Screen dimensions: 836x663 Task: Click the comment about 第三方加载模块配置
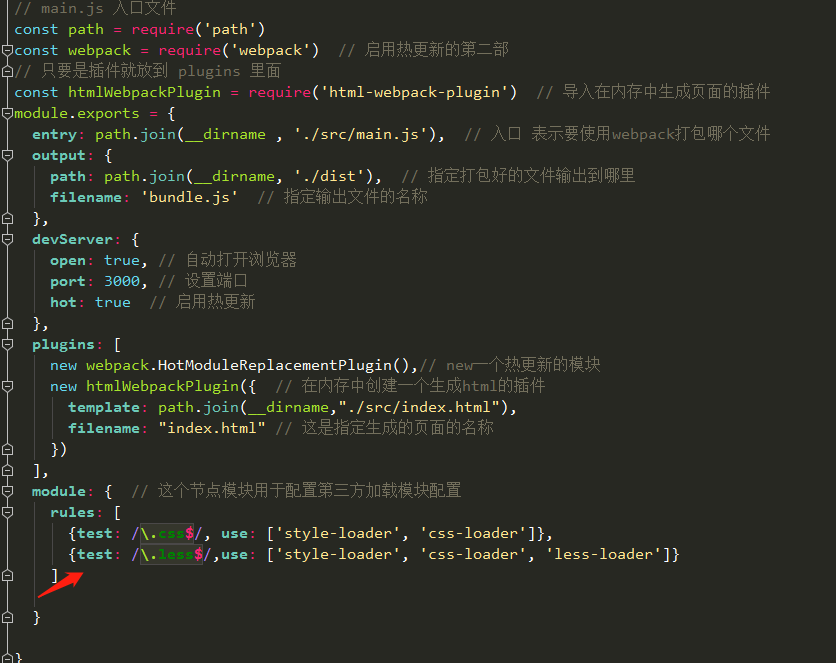coord(296,490)
